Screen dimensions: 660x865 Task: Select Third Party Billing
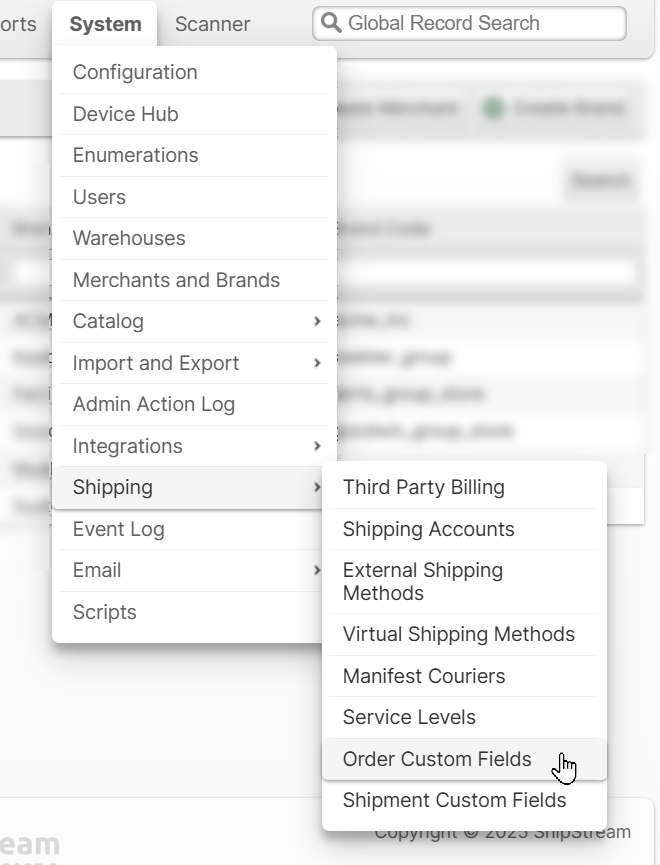423,487
